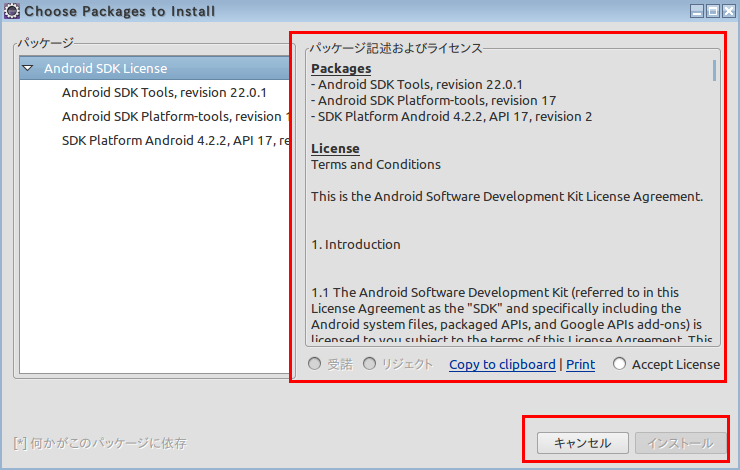Image resolution: width=740 pixels, height=470 pixels.
Task: Click the dependency note below the package list
Action: (100, 442)
